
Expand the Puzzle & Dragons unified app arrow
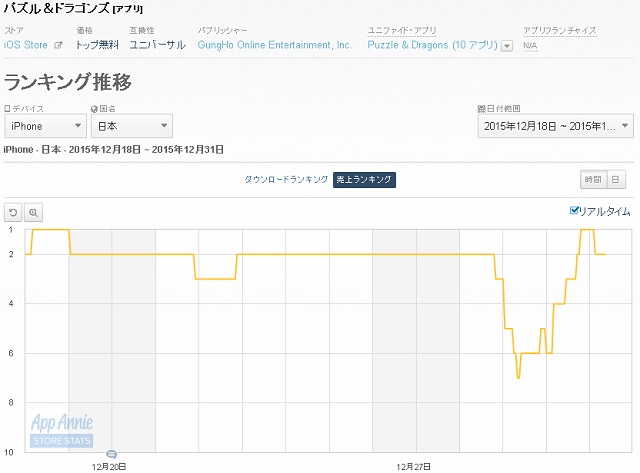click(507, 46)
